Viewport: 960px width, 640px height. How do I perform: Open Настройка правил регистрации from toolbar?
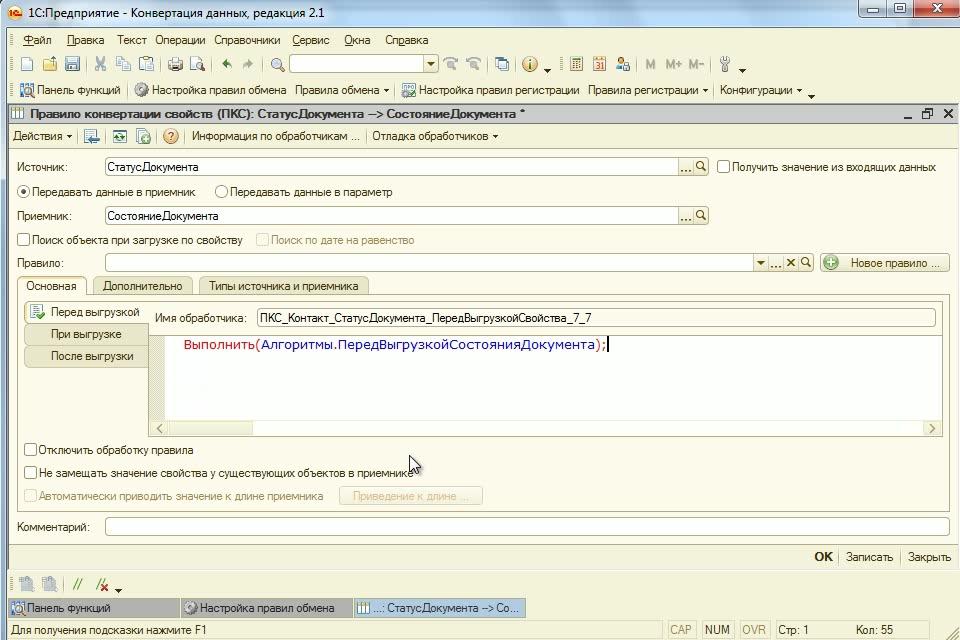(x=490, y=90)
